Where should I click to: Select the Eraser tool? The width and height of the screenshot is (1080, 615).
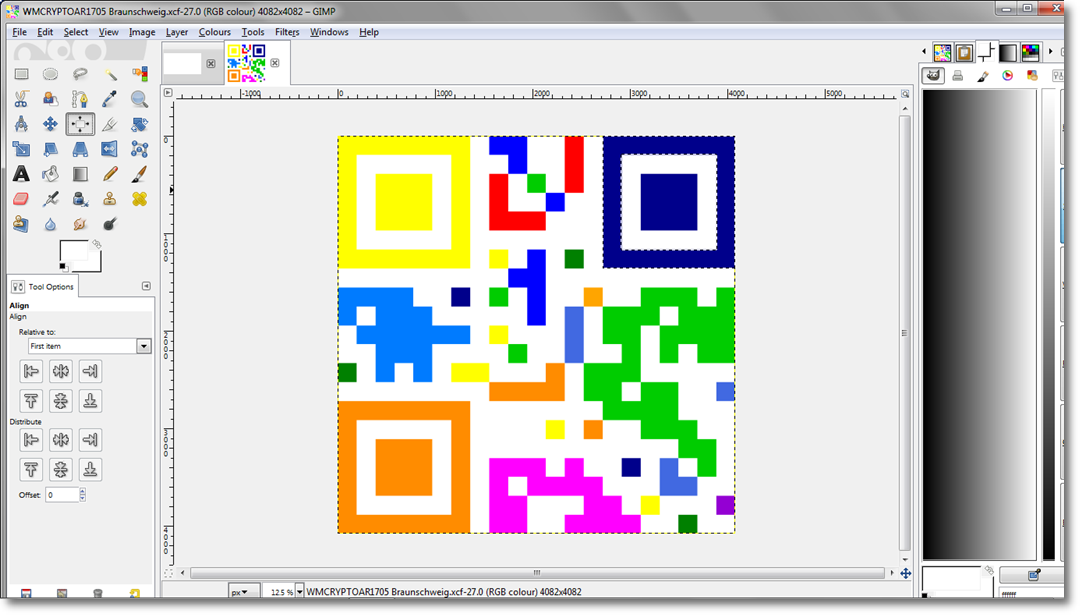pos(21,199)
